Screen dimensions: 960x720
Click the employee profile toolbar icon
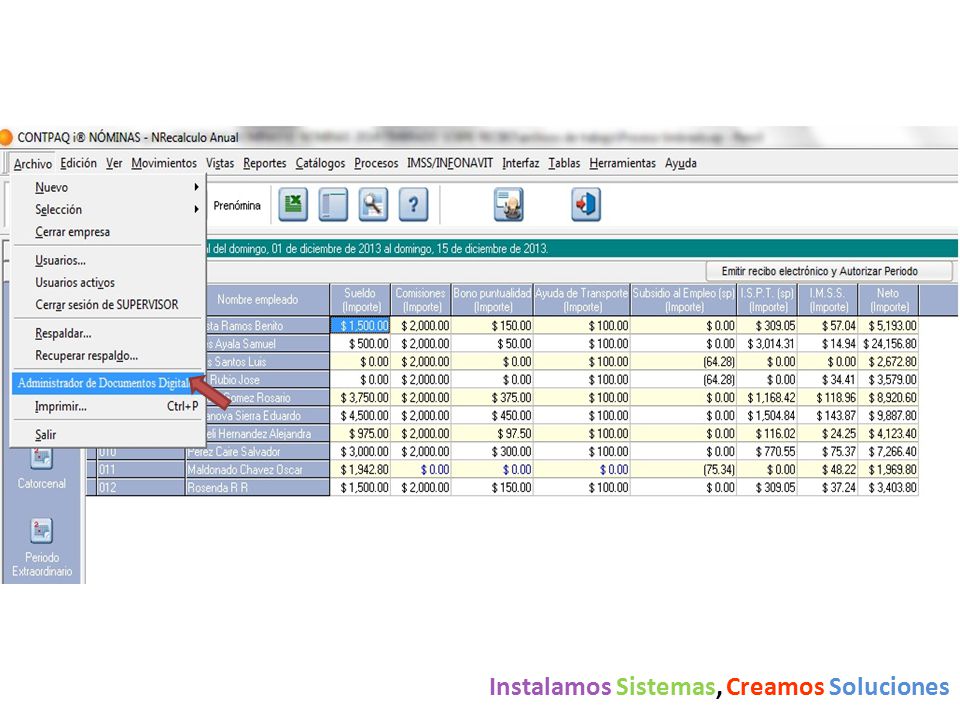coord(509,204)
